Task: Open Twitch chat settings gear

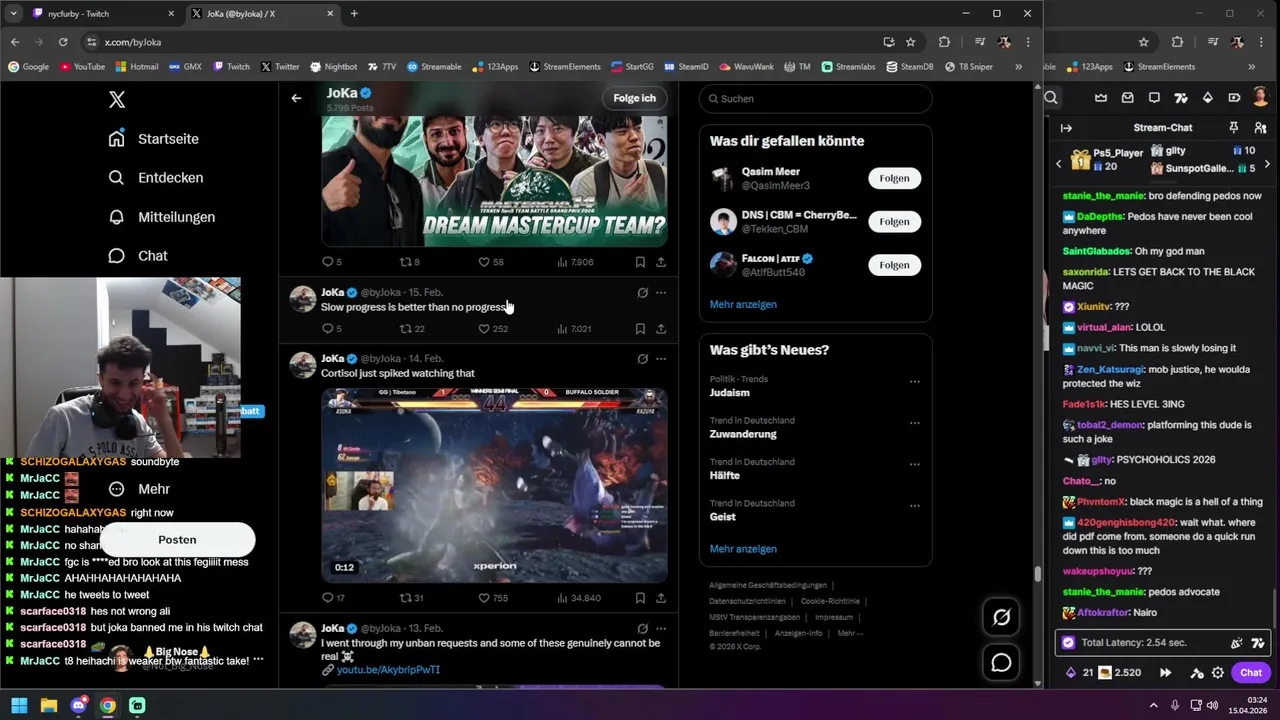Action: point(1217,673)
